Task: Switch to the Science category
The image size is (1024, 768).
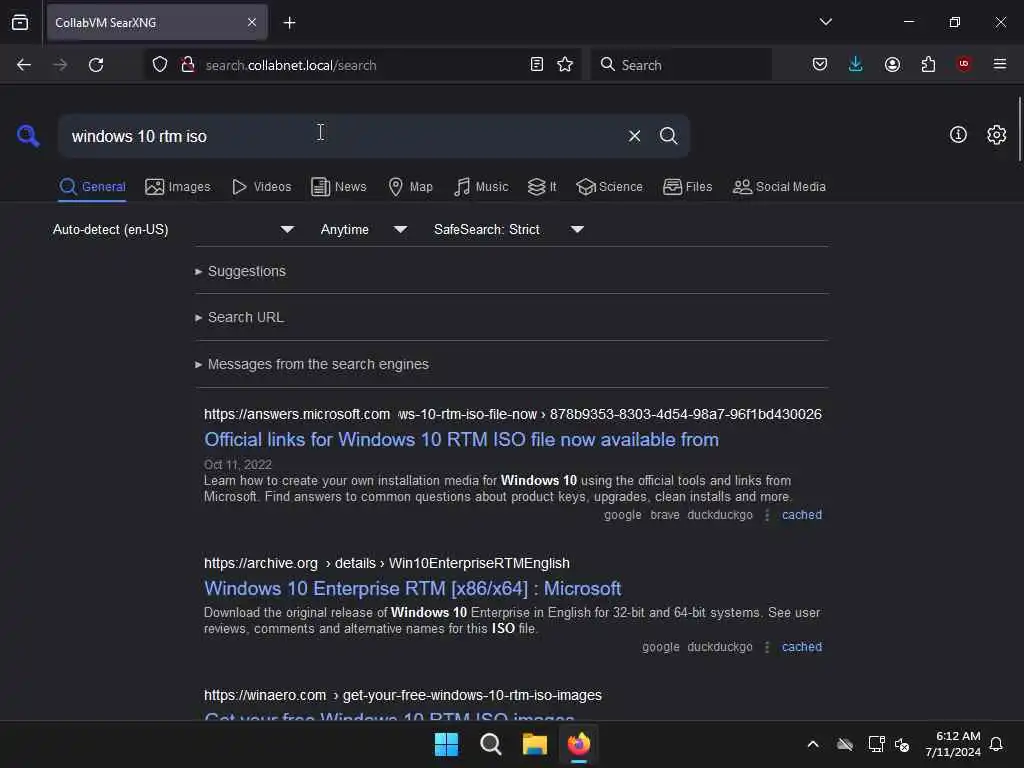Action: point(609,187)
